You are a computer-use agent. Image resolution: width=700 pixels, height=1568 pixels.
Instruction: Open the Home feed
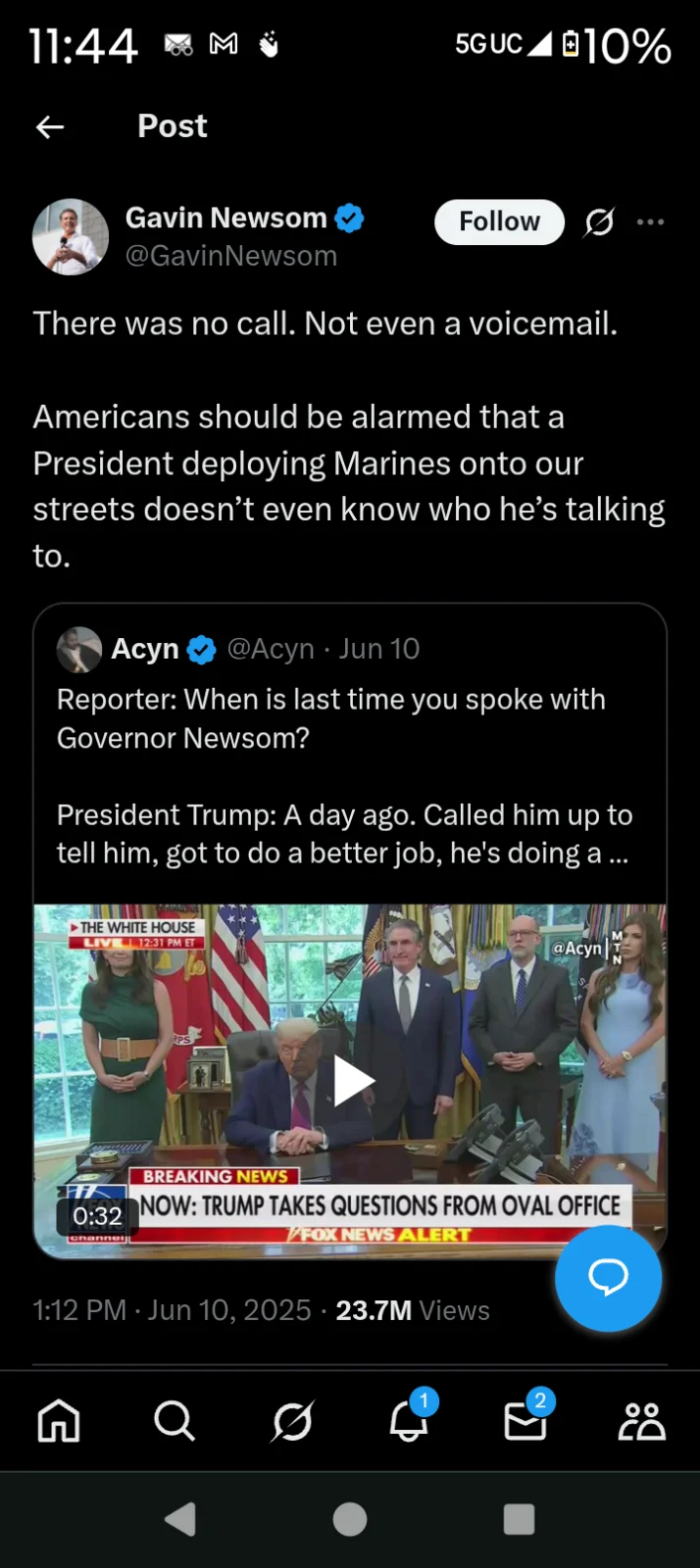tap(58, 1421)
